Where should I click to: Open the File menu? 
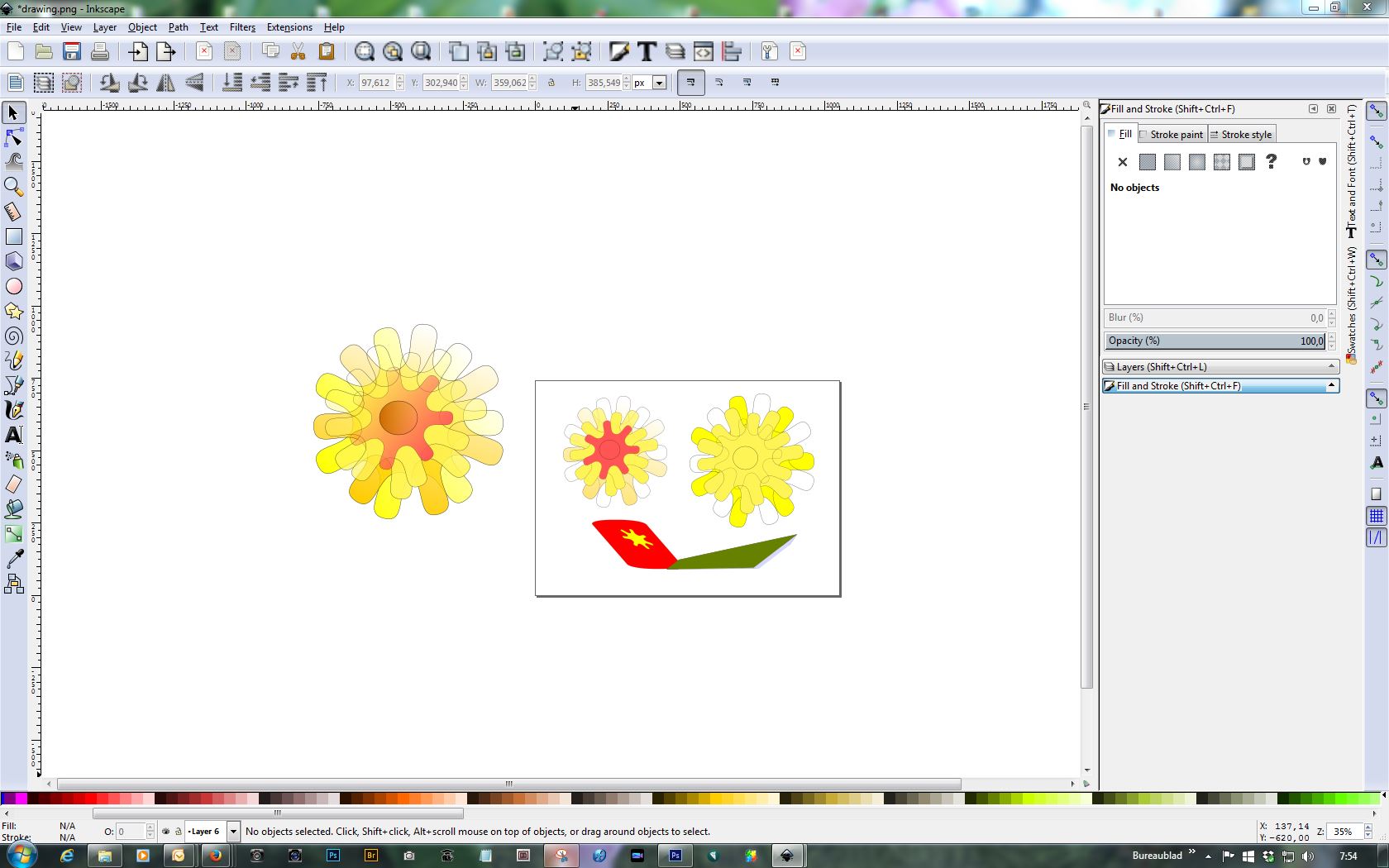(x=14, y=27)
